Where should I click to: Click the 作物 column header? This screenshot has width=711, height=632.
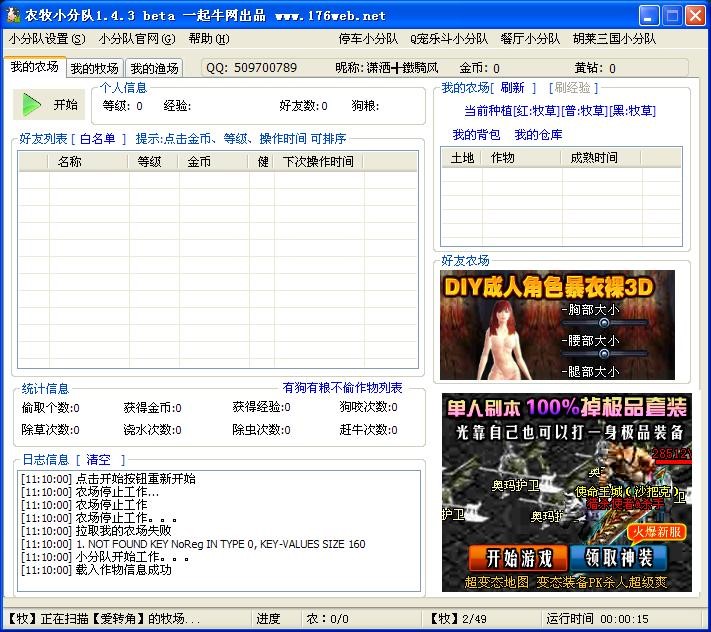tap(521, 158)
